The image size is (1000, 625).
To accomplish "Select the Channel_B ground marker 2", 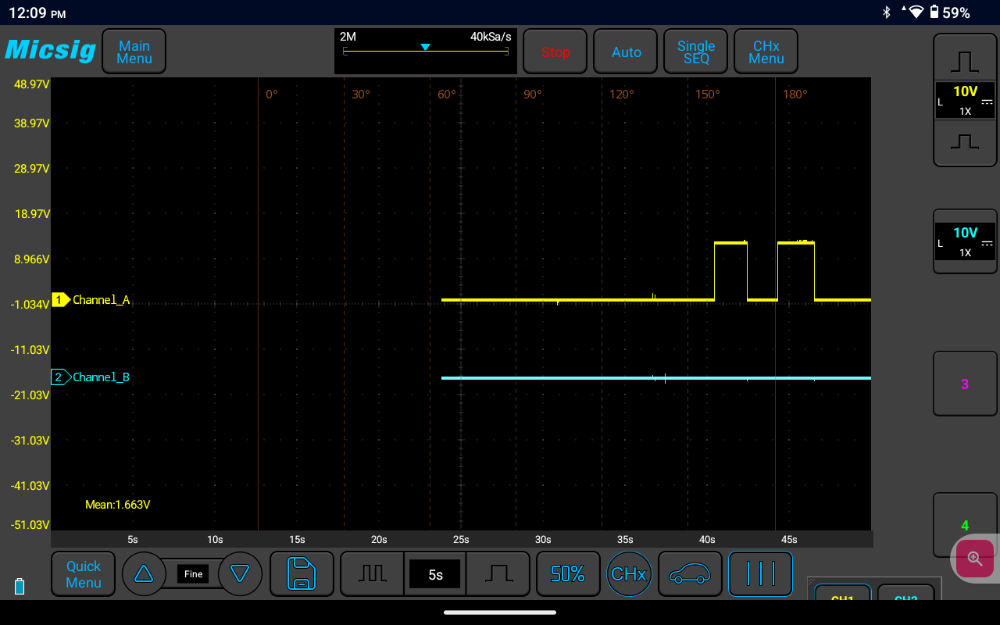I will 61,377.
